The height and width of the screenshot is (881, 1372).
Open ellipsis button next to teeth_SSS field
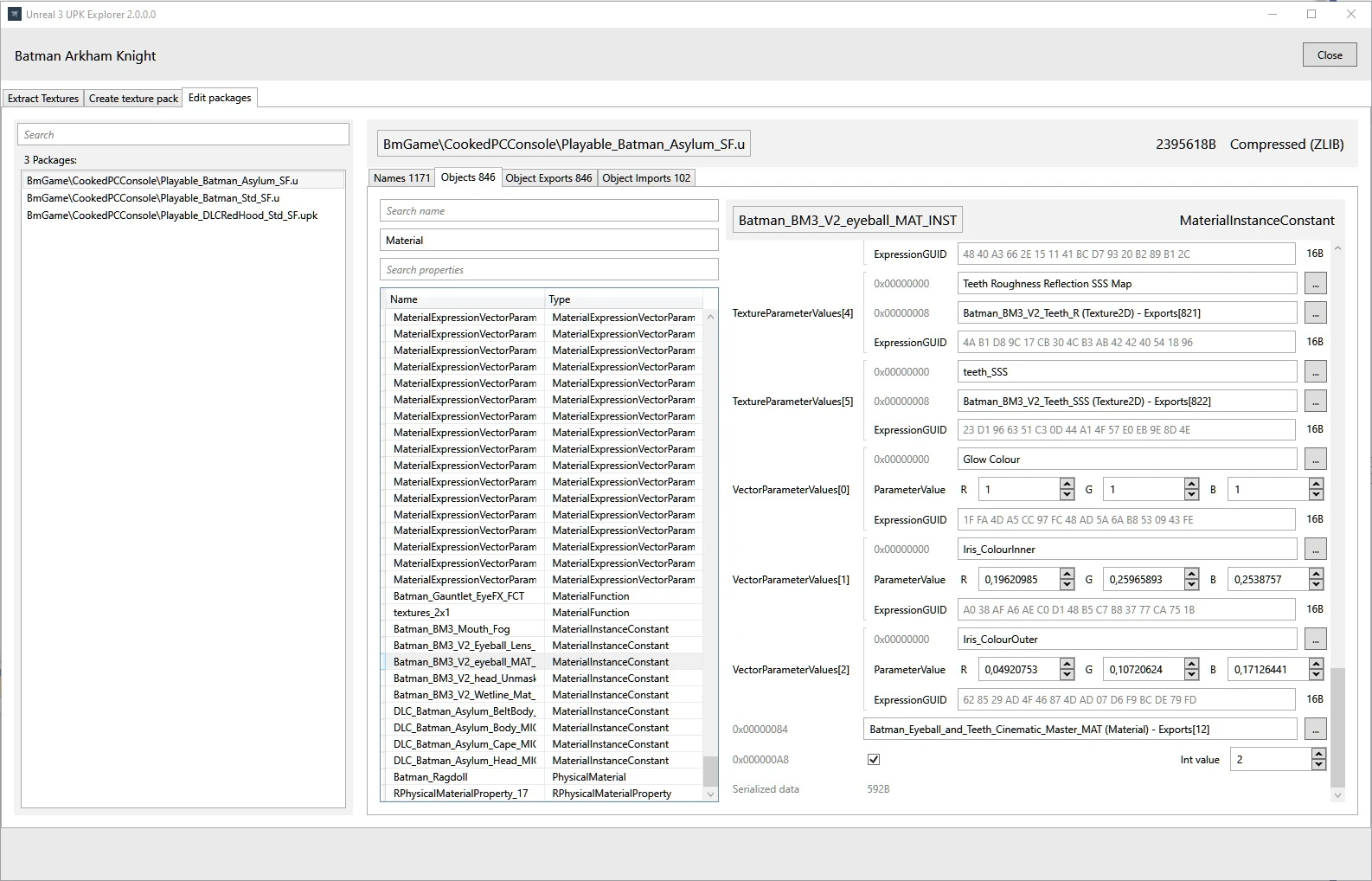click(x=1315, y=371)
